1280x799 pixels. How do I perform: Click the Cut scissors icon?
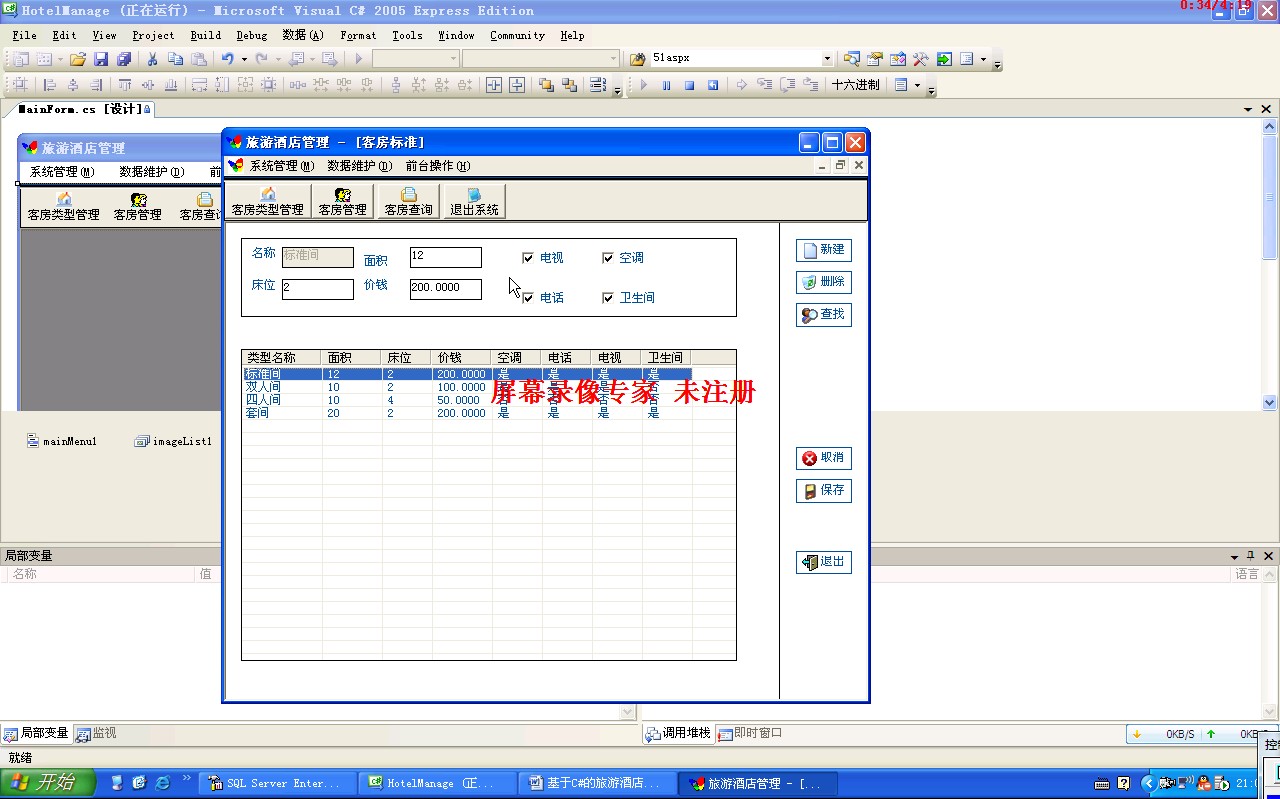[x=152, y=59]
